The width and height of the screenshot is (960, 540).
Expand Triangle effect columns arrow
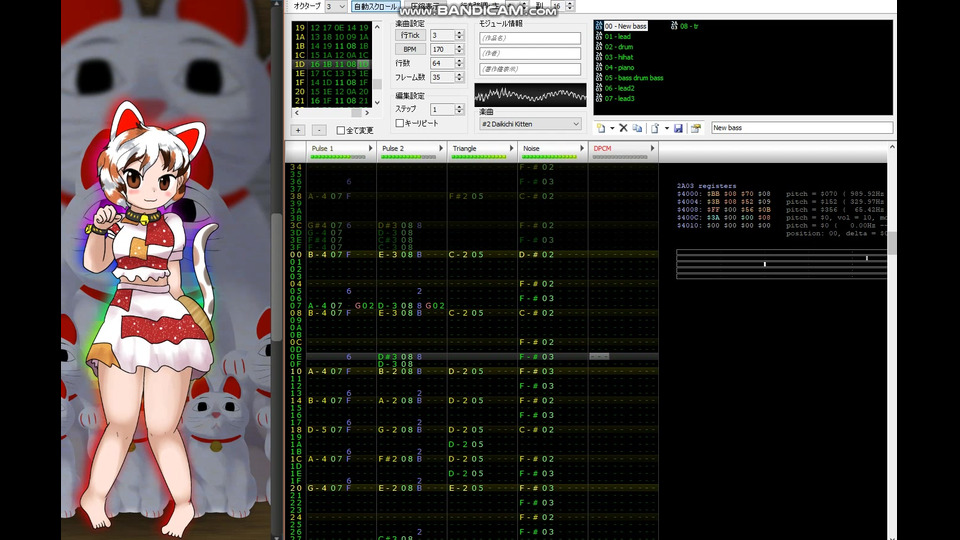(511, 148)
